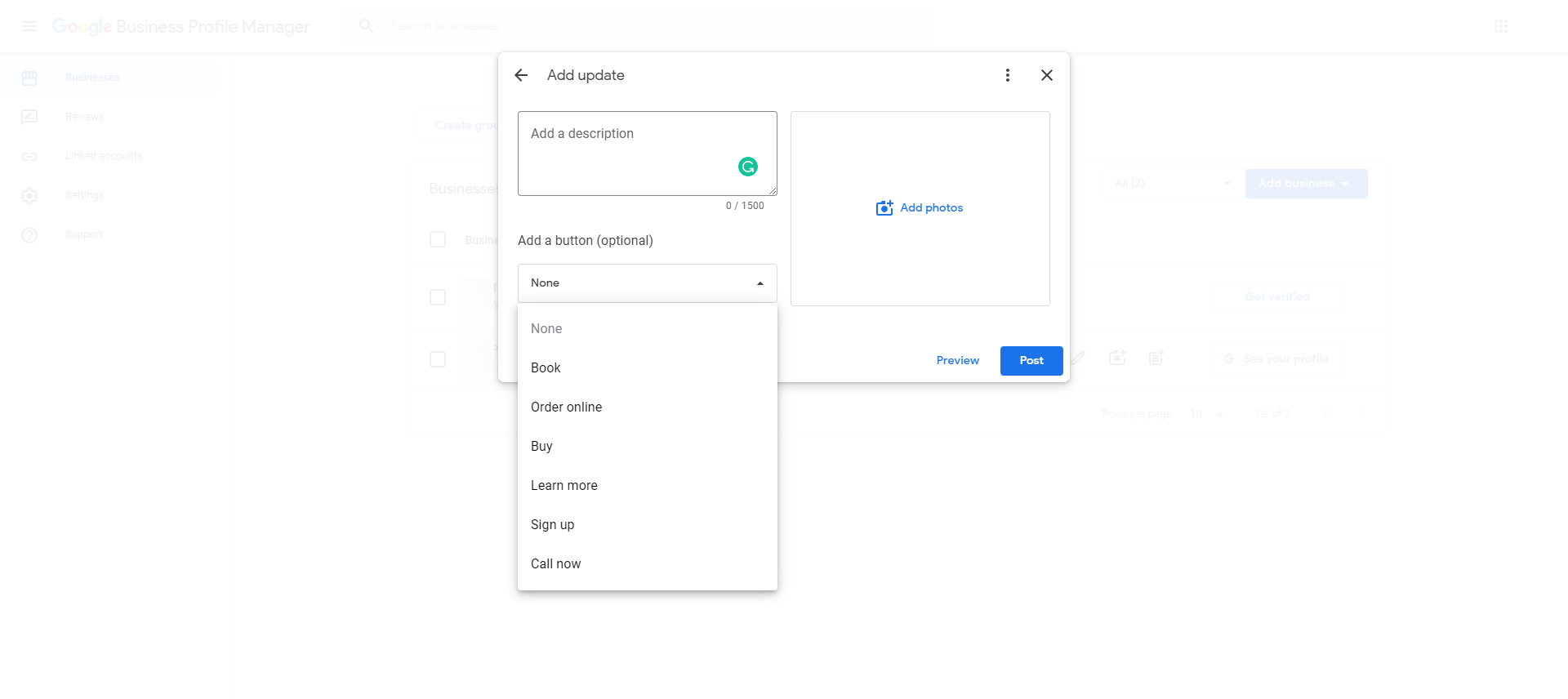The image size is (1568, 699).
Task: Choose None from the button options
Action: [648, 328]
